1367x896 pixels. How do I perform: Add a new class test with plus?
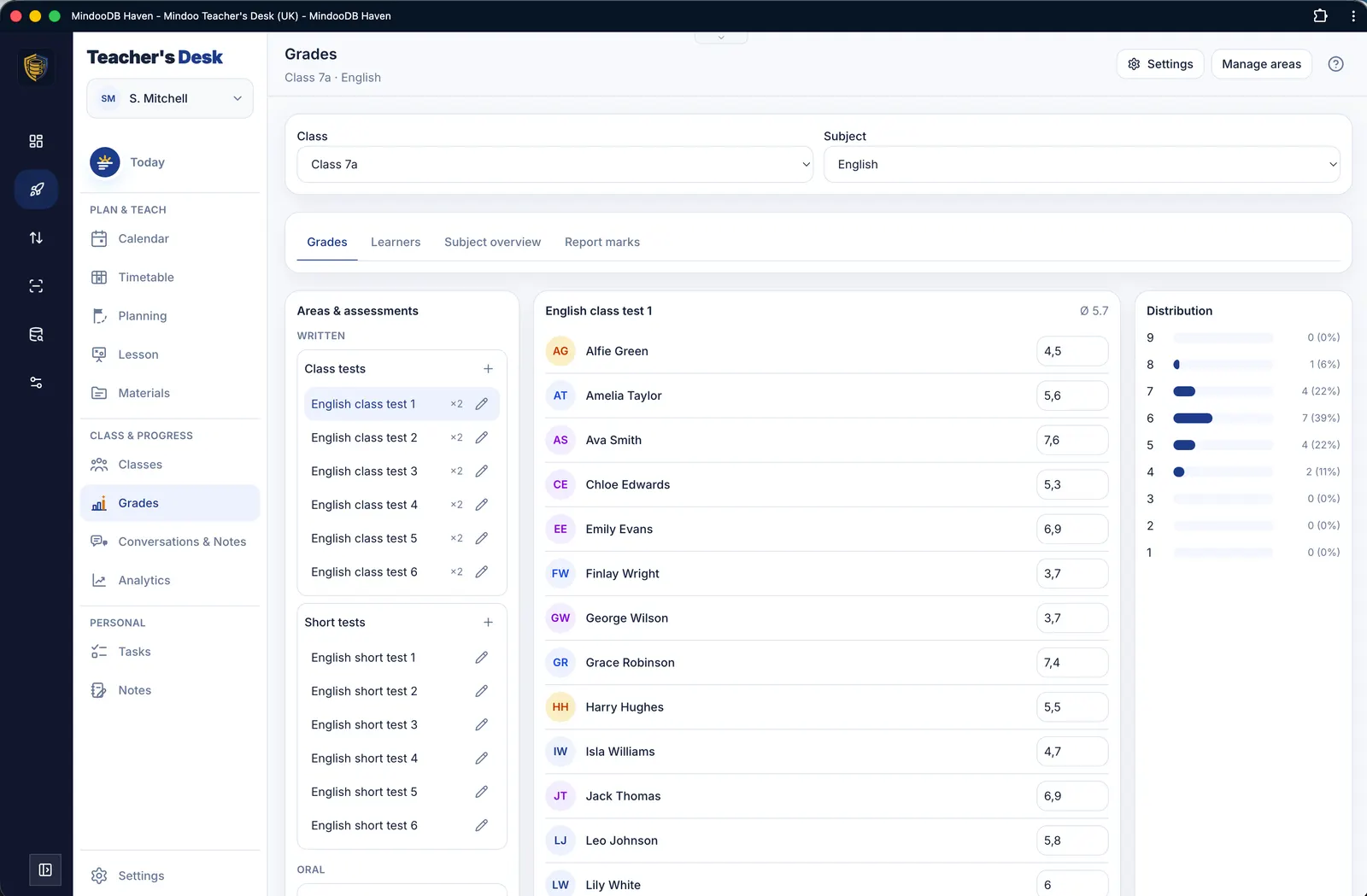[488, 369]
